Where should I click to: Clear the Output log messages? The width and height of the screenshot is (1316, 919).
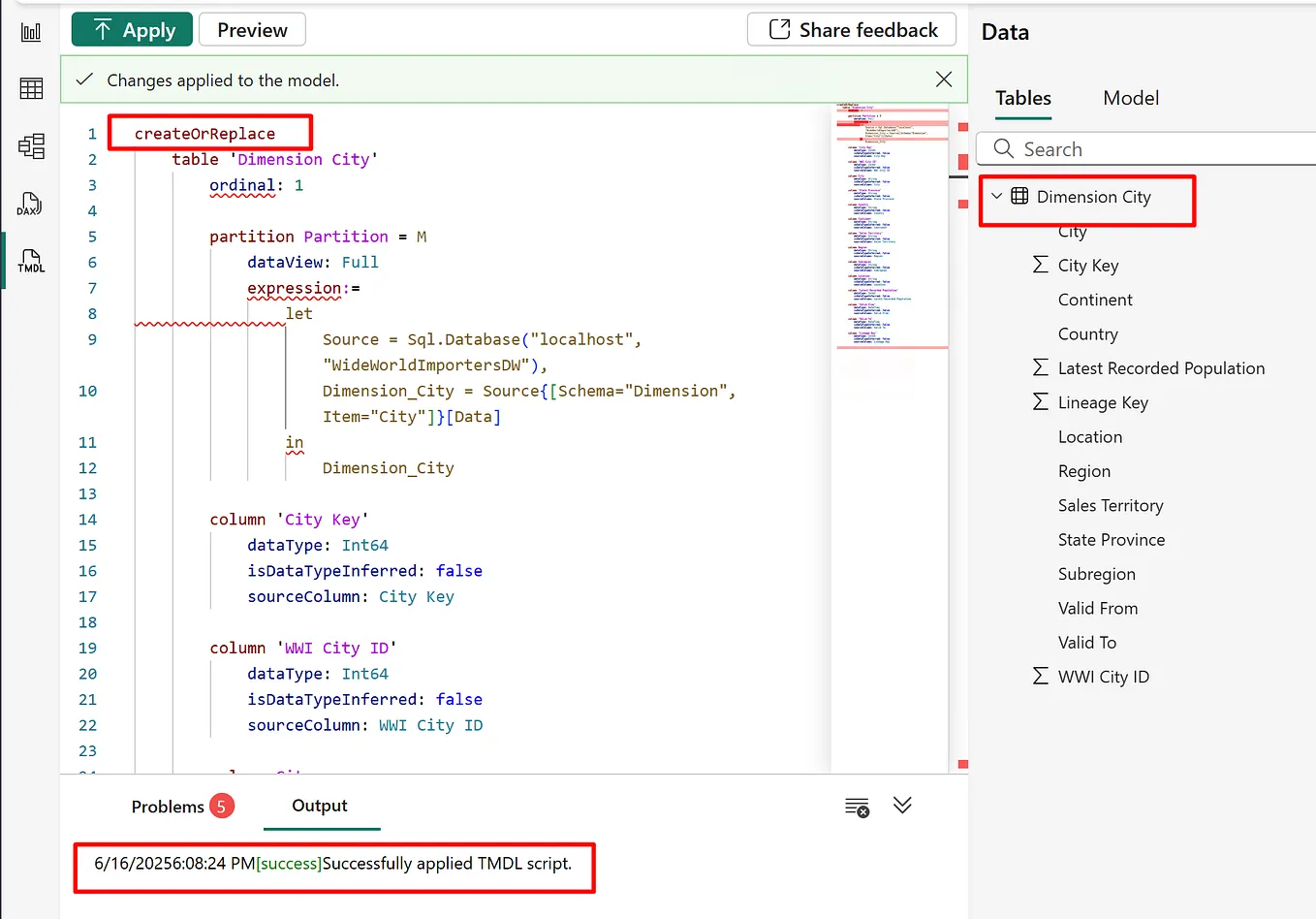coord(855,806)
